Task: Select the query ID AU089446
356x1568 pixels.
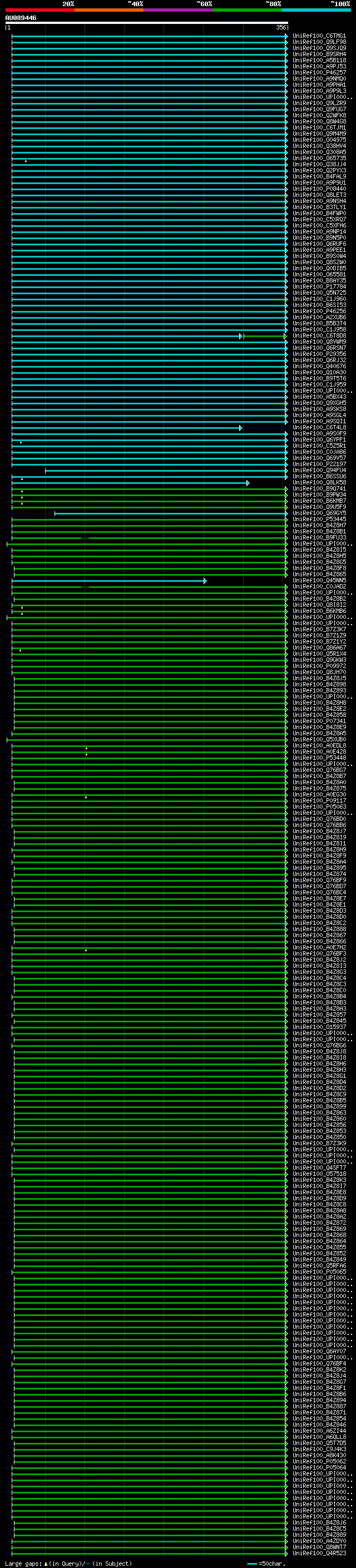Action: (21, 18)
